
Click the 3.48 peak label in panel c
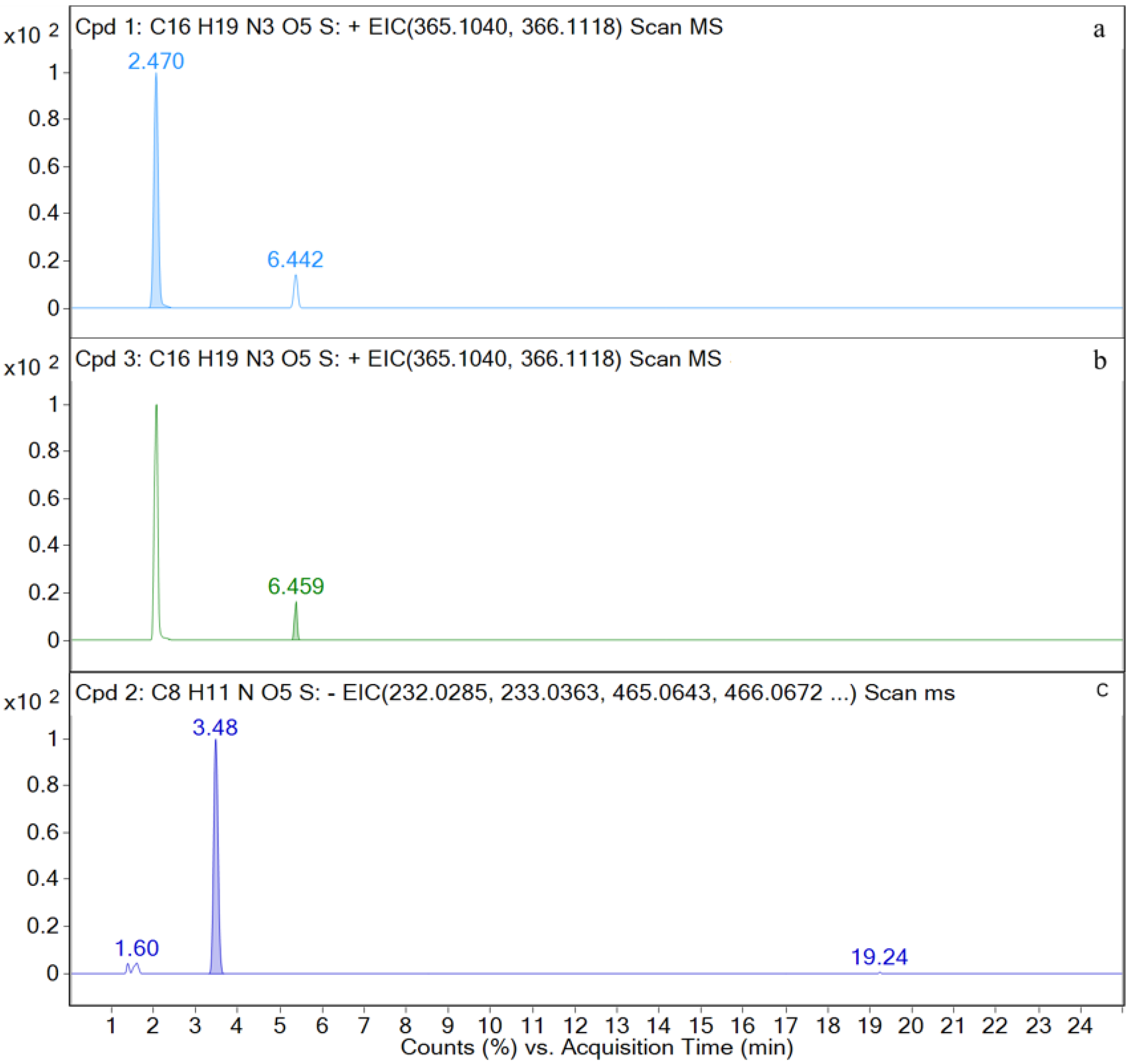point(215,728)
